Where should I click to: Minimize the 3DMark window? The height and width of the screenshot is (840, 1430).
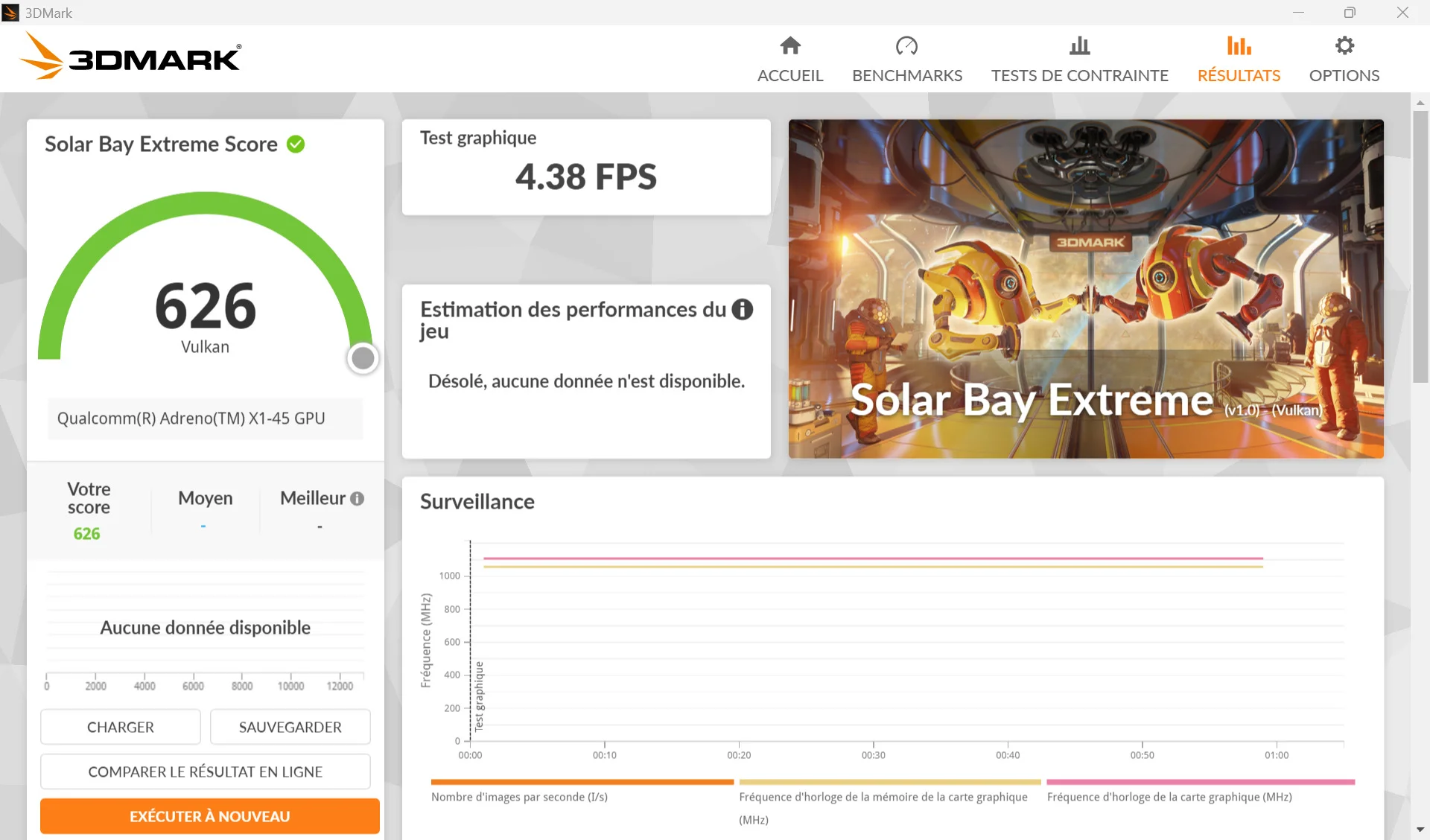coord(1298,13)
